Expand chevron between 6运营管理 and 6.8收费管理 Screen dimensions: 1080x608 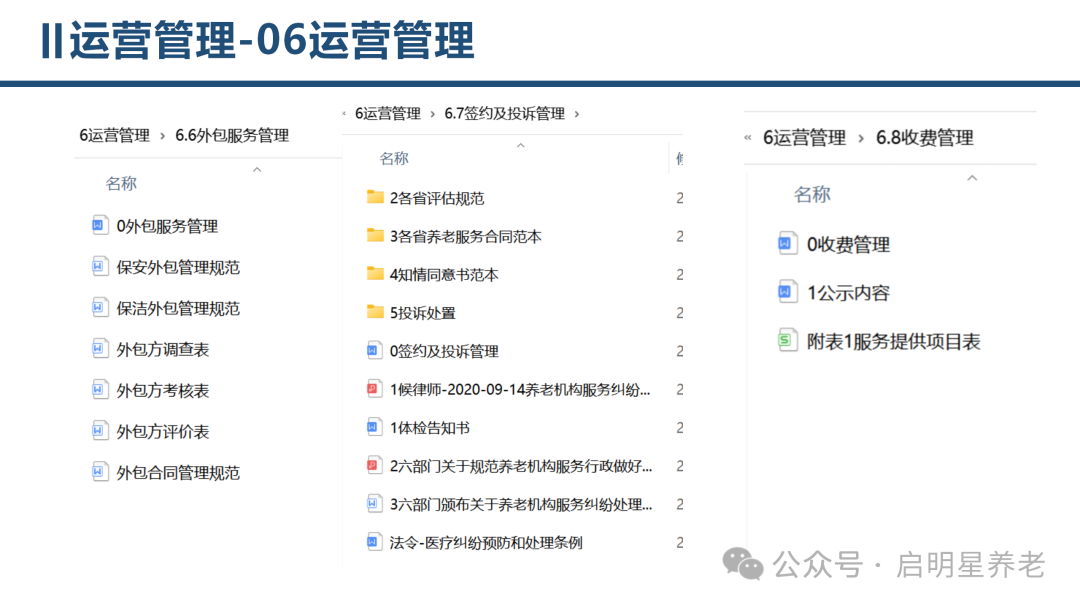coord(861,138)
